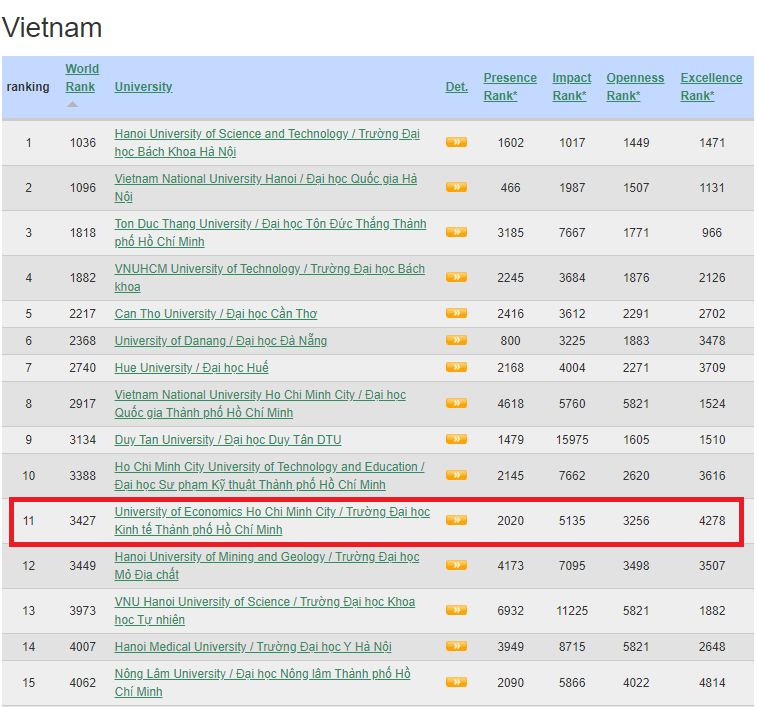
Task: Open Hanoi University of Mining and Geology link
Action: (x=267, y=566)
